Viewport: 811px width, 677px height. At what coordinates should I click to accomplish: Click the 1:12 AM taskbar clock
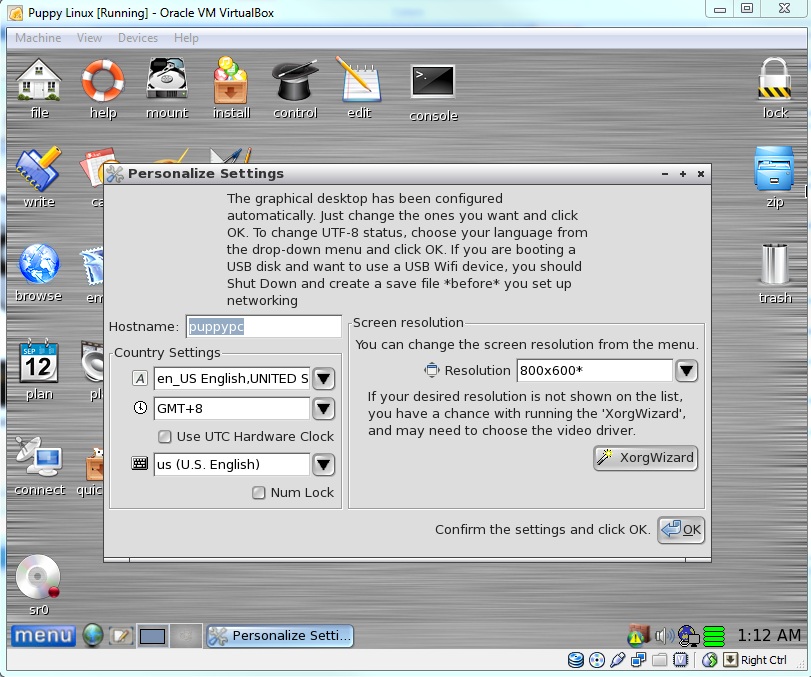point(769,635)
